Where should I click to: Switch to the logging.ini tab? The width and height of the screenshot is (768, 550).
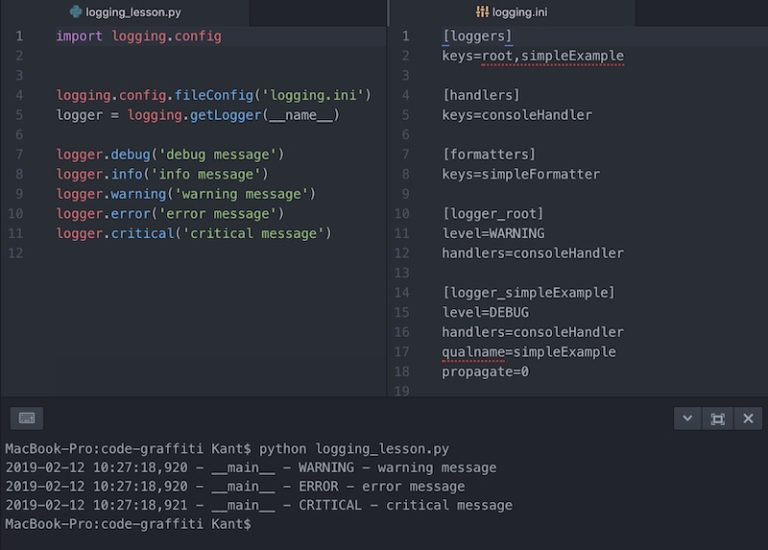(511, 12)
